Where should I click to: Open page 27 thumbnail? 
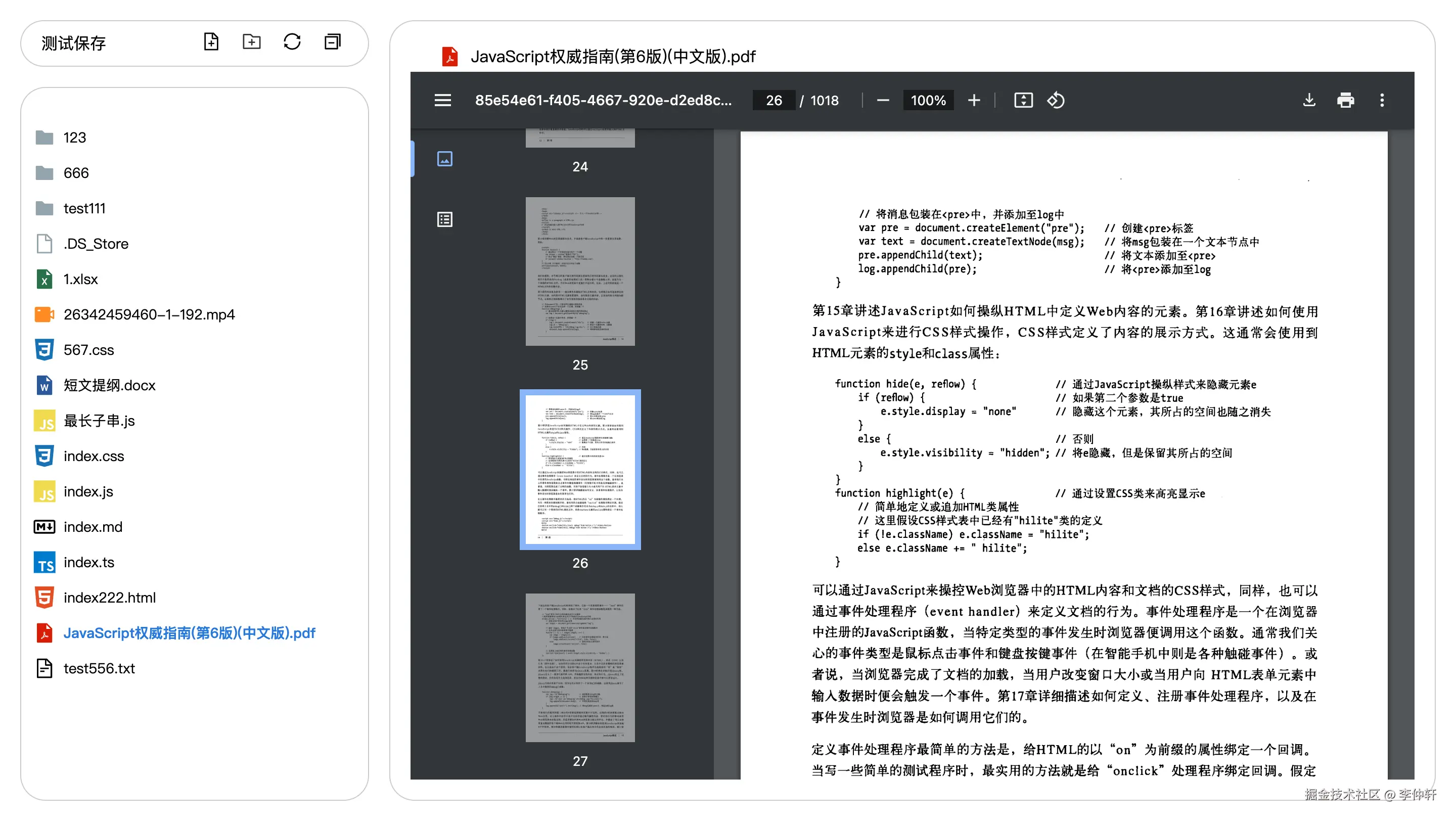click(580, 667)
